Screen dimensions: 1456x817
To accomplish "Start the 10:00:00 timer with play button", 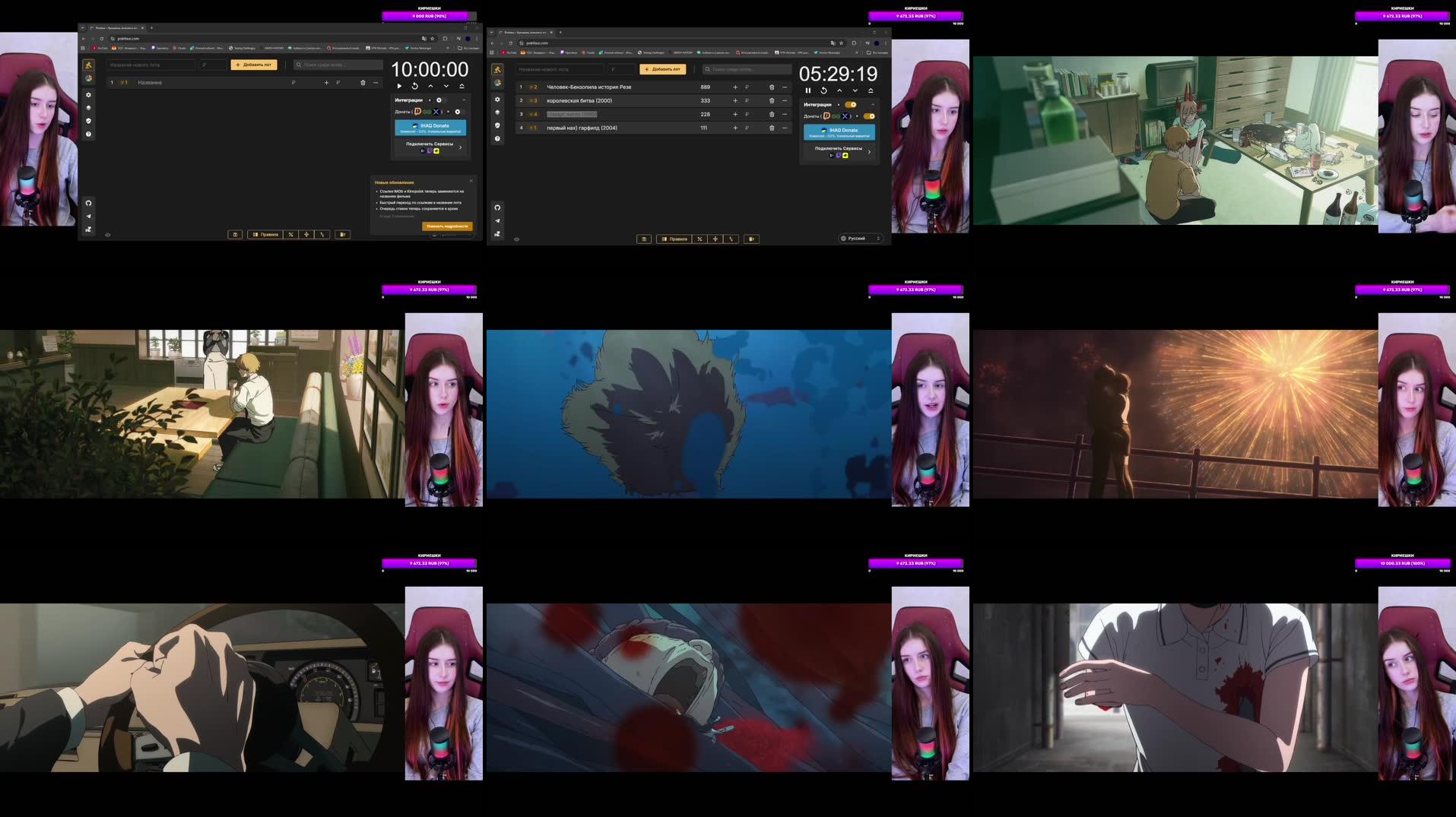I will tap(400, 86).
